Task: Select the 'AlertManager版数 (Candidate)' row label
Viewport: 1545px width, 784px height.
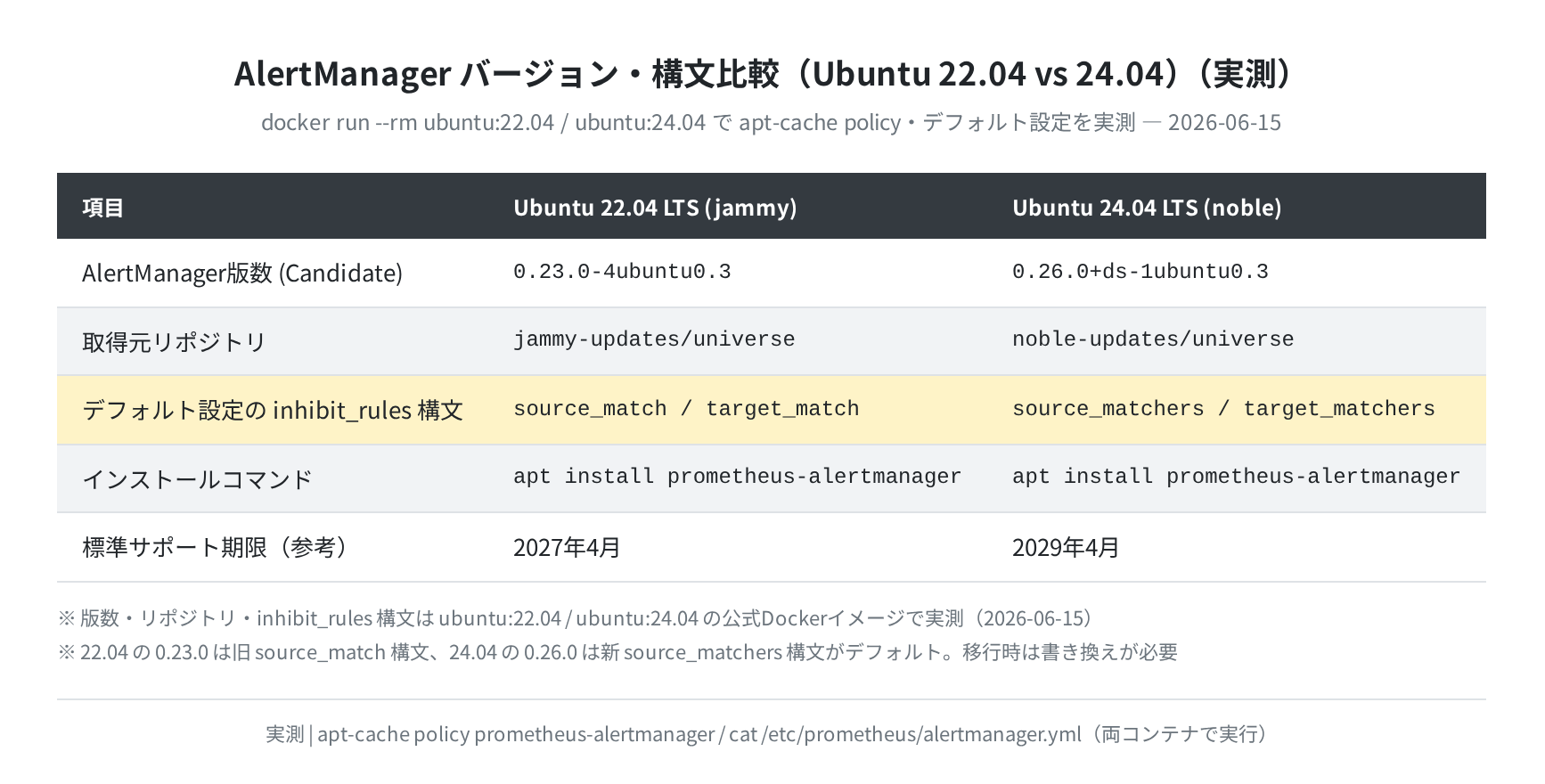Action: [x=242, y=273]
